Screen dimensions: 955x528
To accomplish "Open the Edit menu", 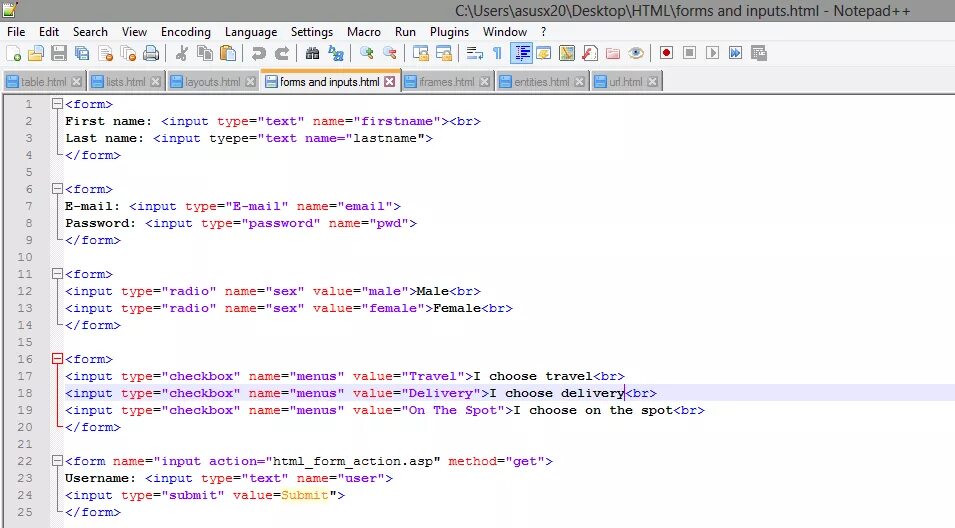I will point(49,32).
